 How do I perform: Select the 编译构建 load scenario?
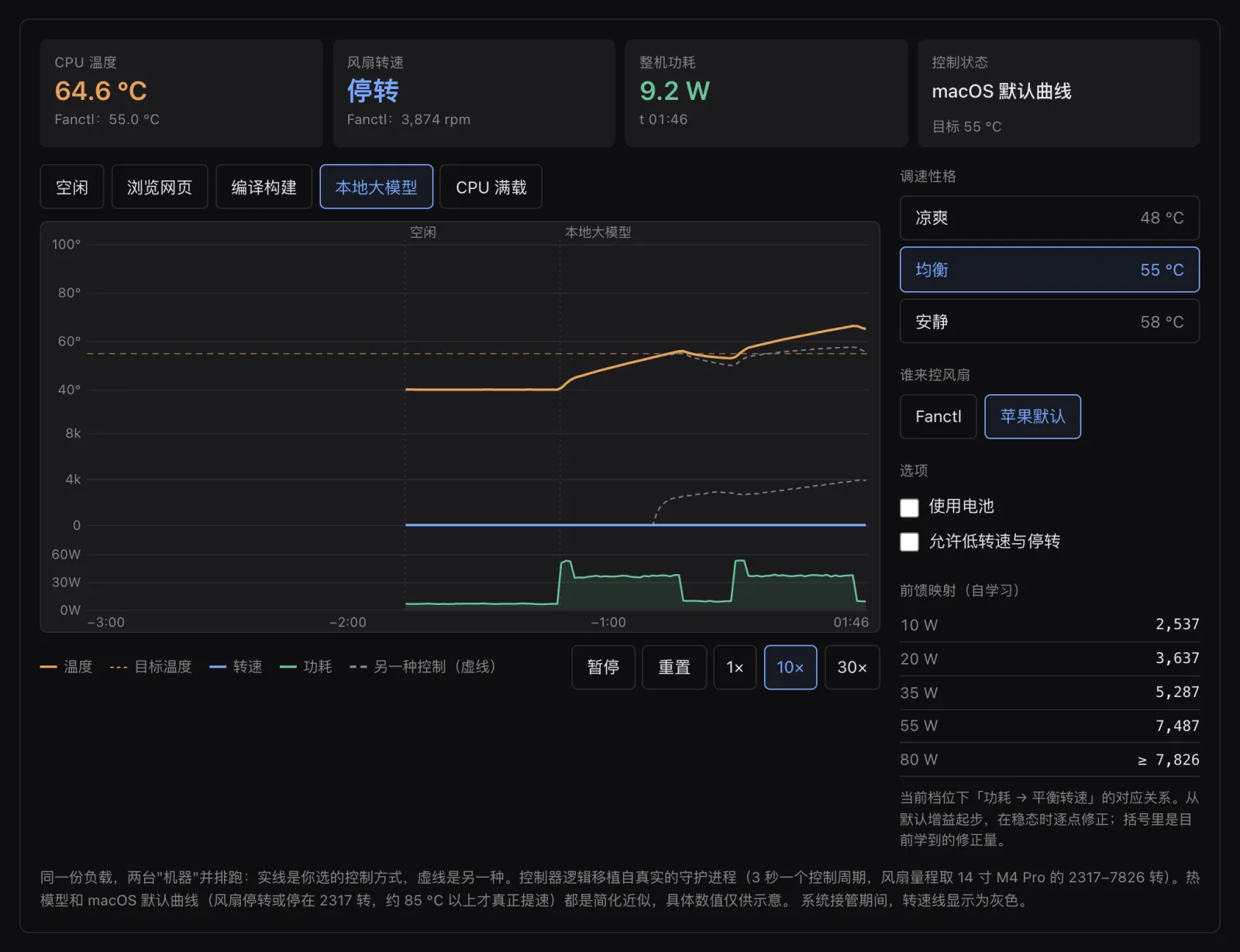(x=263, y=187)
